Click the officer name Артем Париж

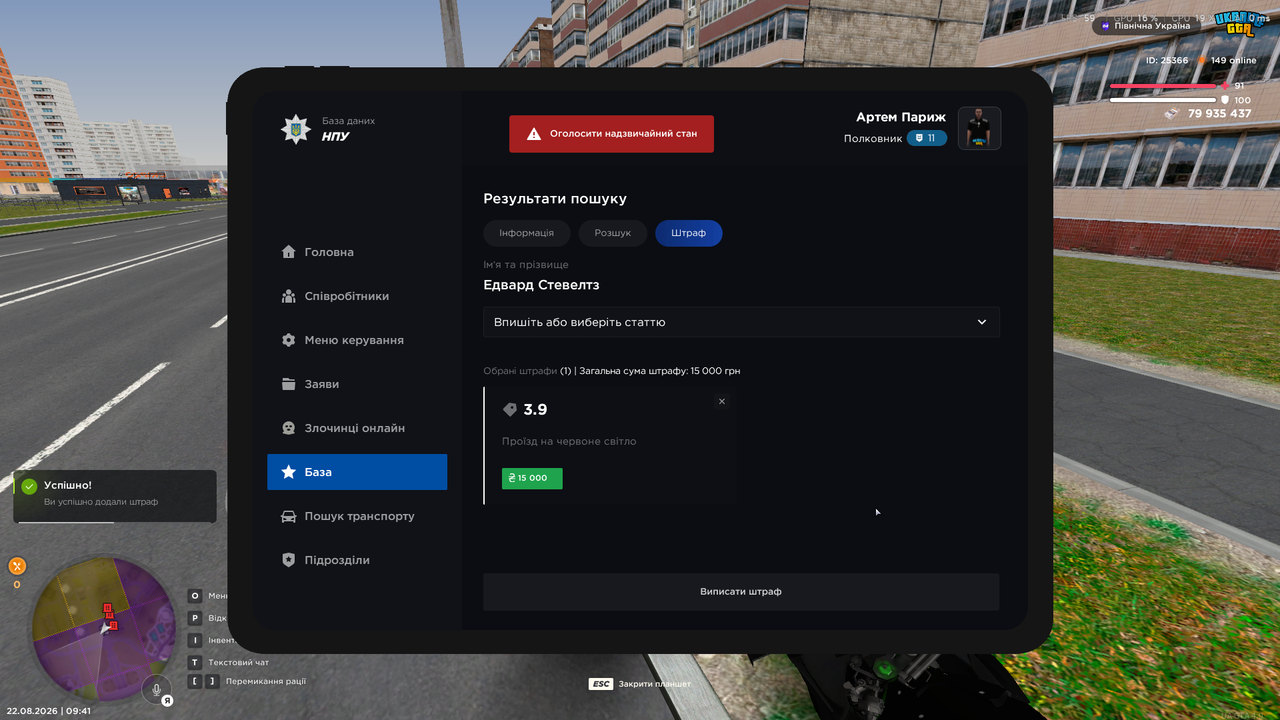coord(901,118)
